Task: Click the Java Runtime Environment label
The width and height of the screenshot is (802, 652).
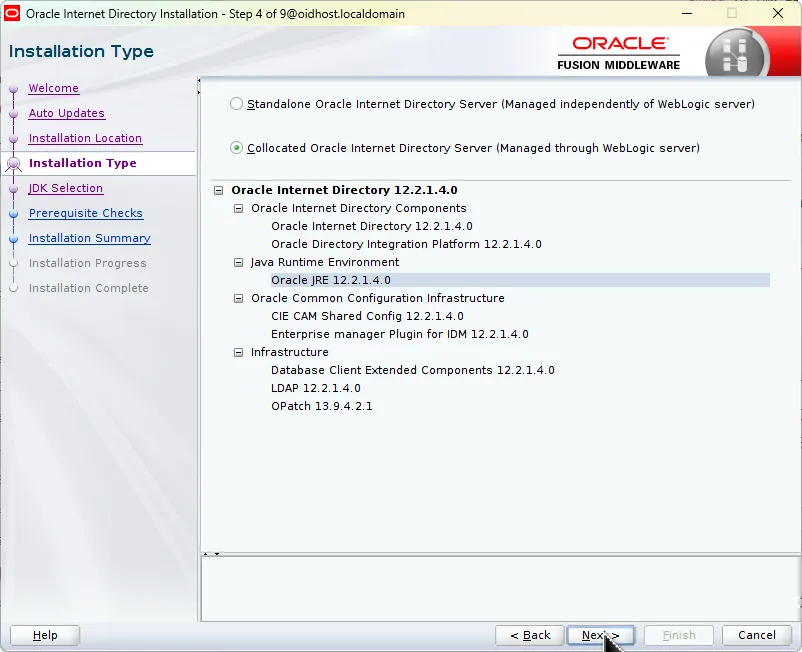Action: [325, 262]
